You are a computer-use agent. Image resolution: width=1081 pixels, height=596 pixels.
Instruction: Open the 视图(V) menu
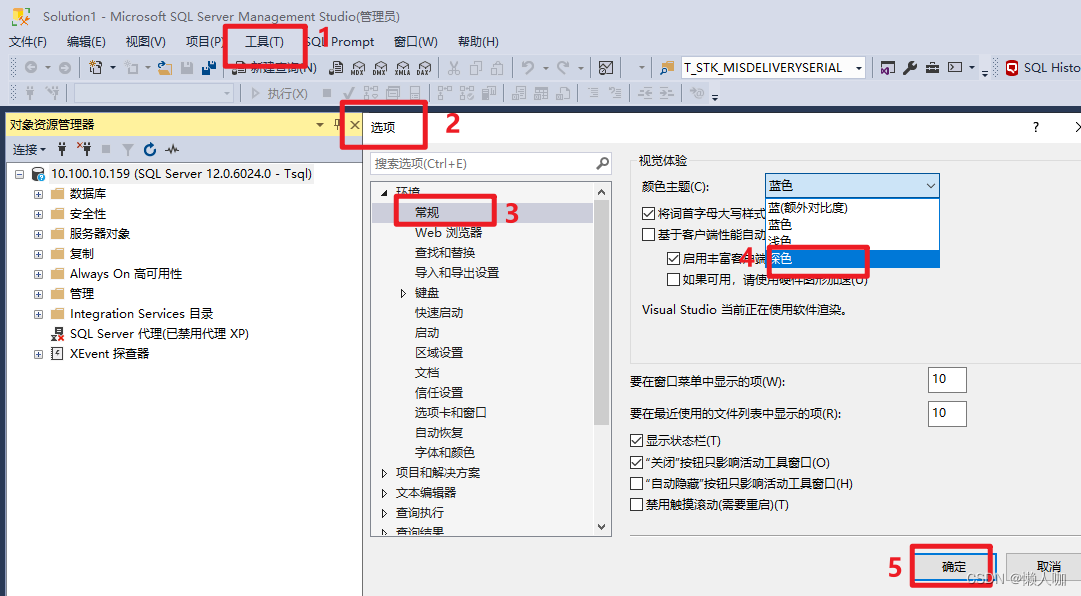tap(145, 41)
